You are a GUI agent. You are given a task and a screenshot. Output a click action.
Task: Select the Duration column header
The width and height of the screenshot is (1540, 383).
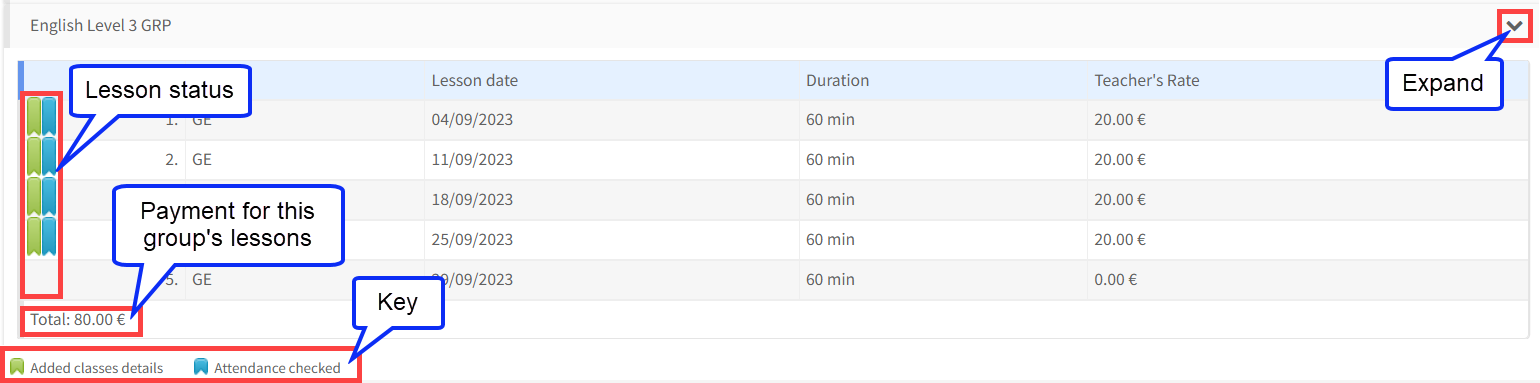pyautogui.click(x=837, y=80)
